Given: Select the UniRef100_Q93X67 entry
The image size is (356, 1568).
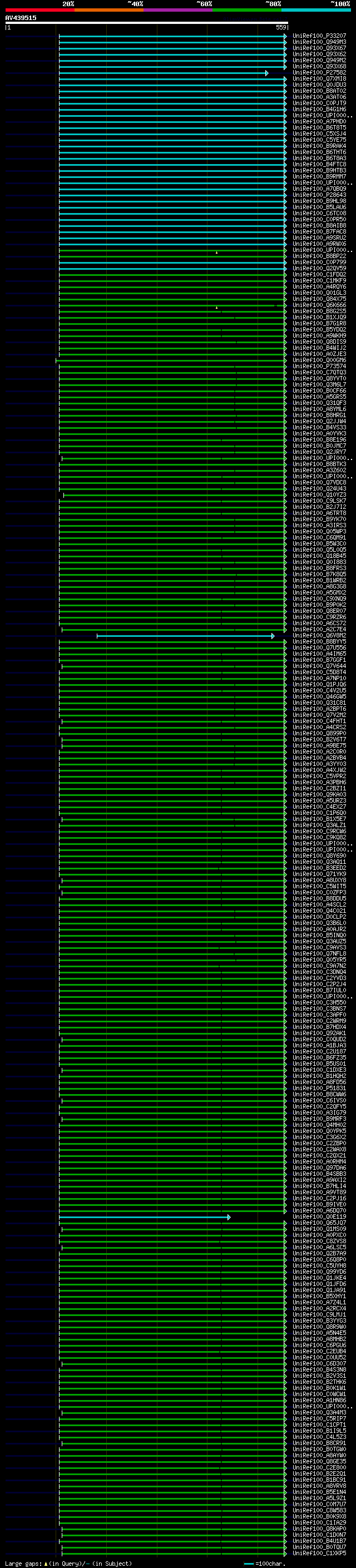Looking at the screenshot, I should pos(319,48).
